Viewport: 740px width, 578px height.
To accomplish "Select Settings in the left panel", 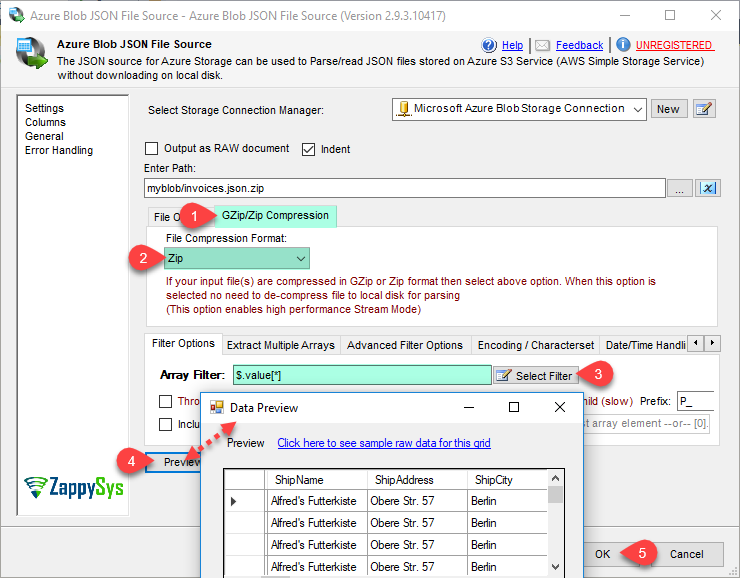I will [44, 108].
